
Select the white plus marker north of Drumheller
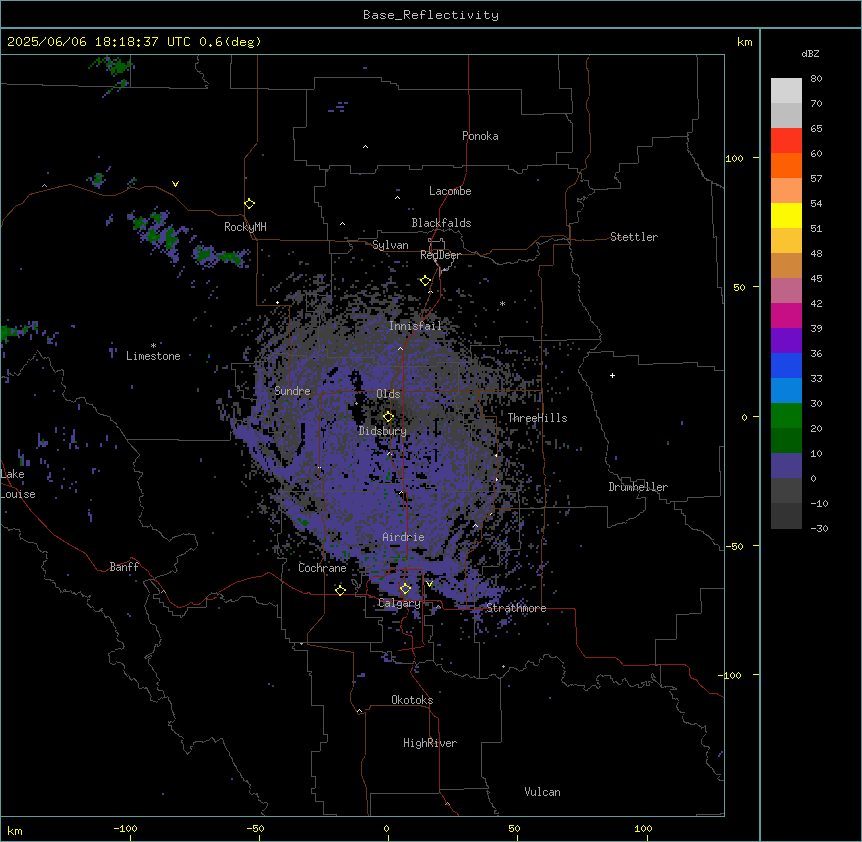(612, 375)
